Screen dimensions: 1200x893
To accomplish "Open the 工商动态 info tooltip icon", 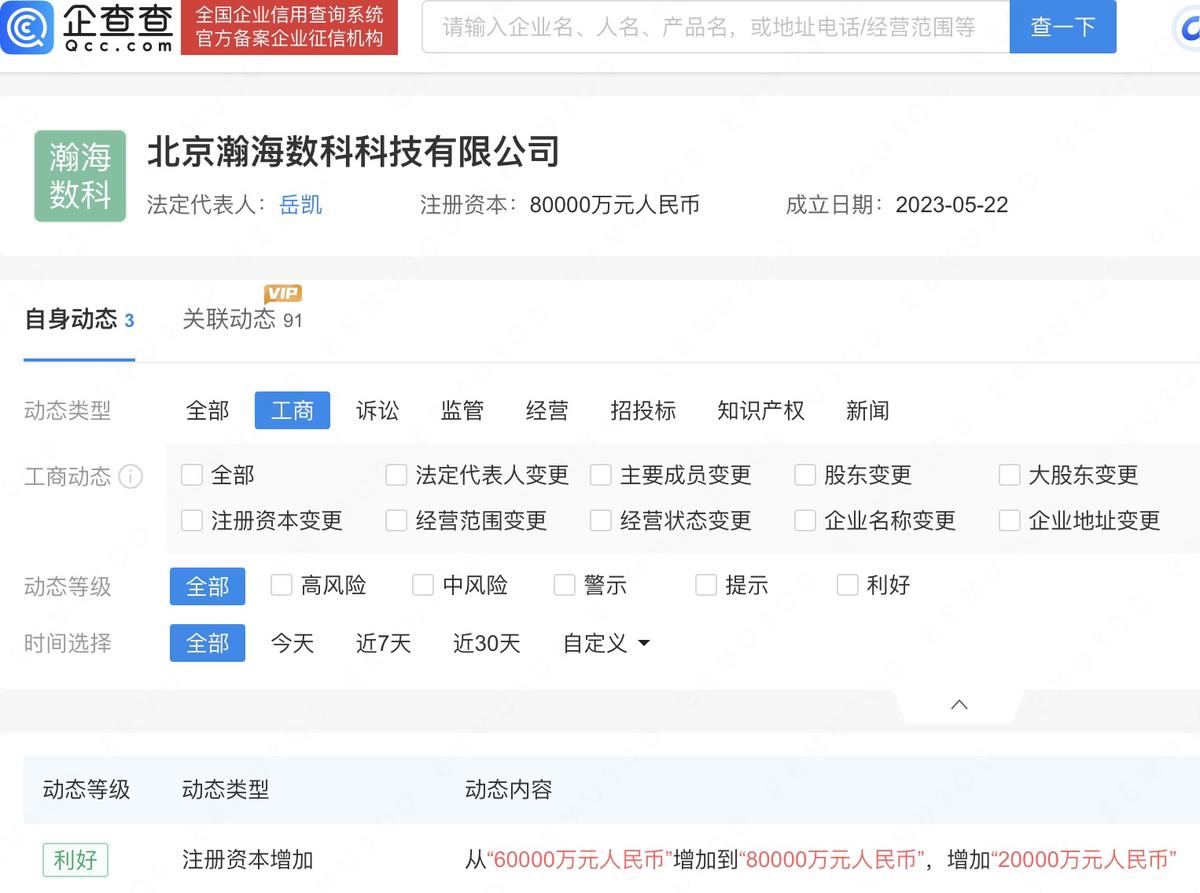I will (132, 478).
